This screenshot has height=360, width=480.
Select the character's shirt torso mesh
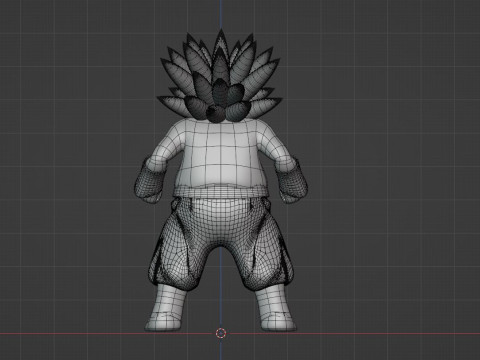(x=221, y=157)
